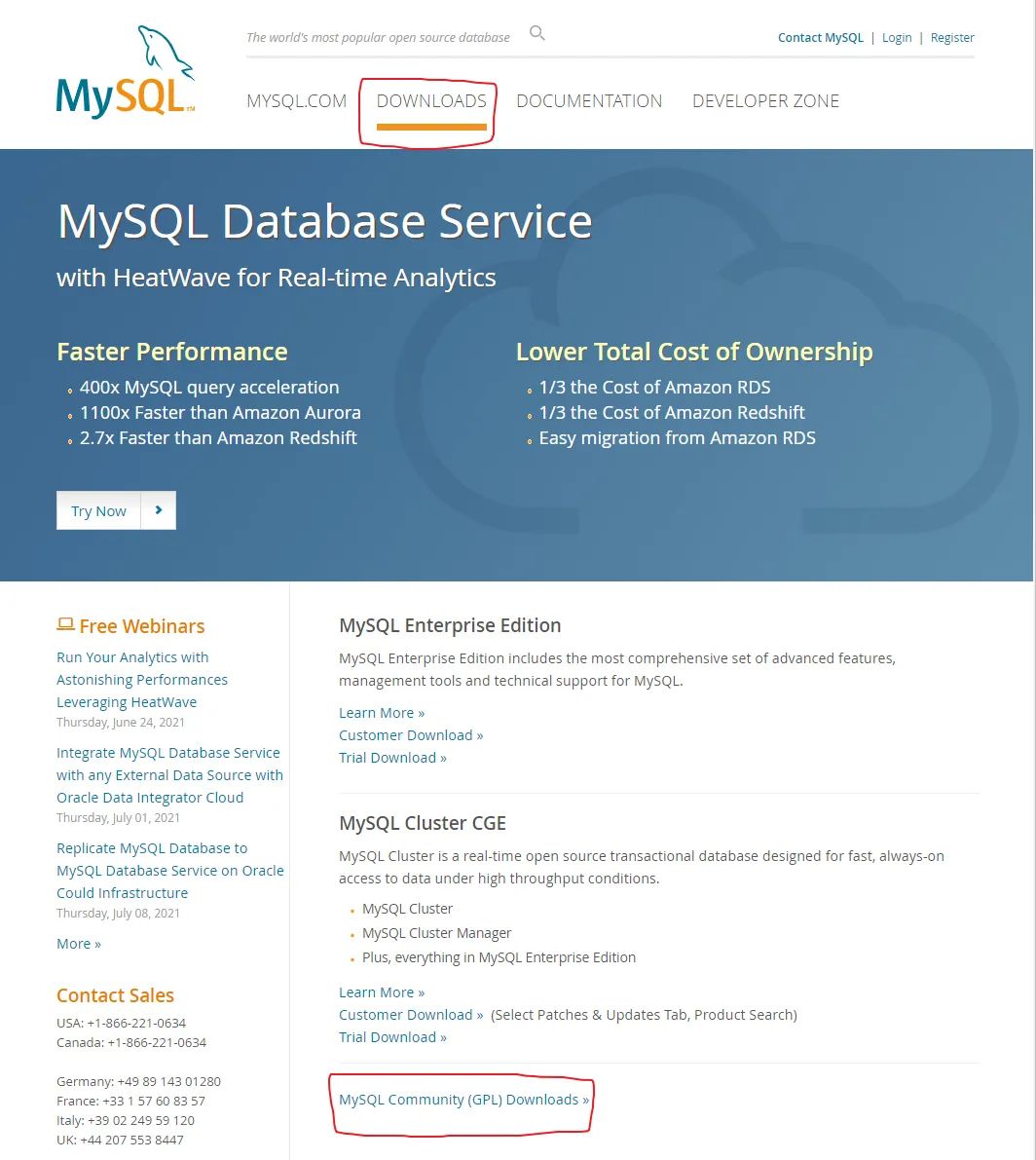Screen dimensions: 1036x1160
Task: Click the Free Webinars laptop icon
Action: tap(65, 625)
